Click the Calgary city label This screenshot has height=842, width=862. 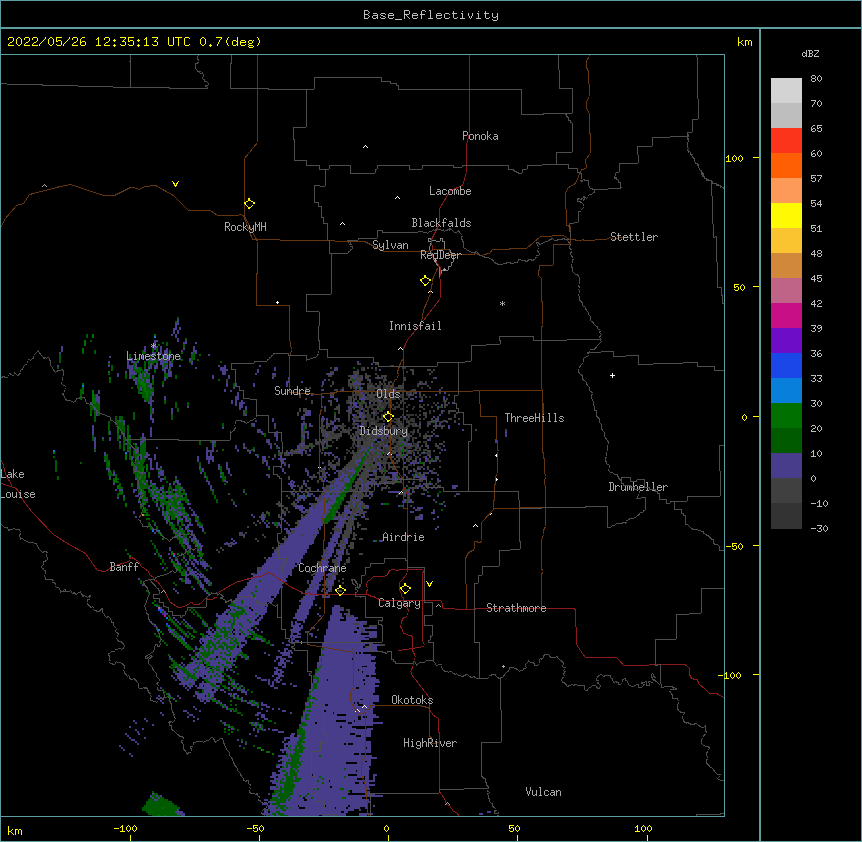pyautogui.click(x=400, y=603)
